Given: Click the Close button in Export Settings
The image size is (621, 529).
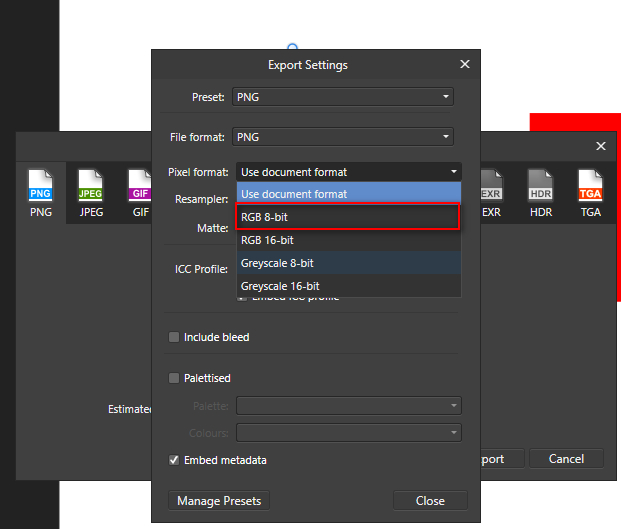Looking at the screenshot, I should point(430,501).
